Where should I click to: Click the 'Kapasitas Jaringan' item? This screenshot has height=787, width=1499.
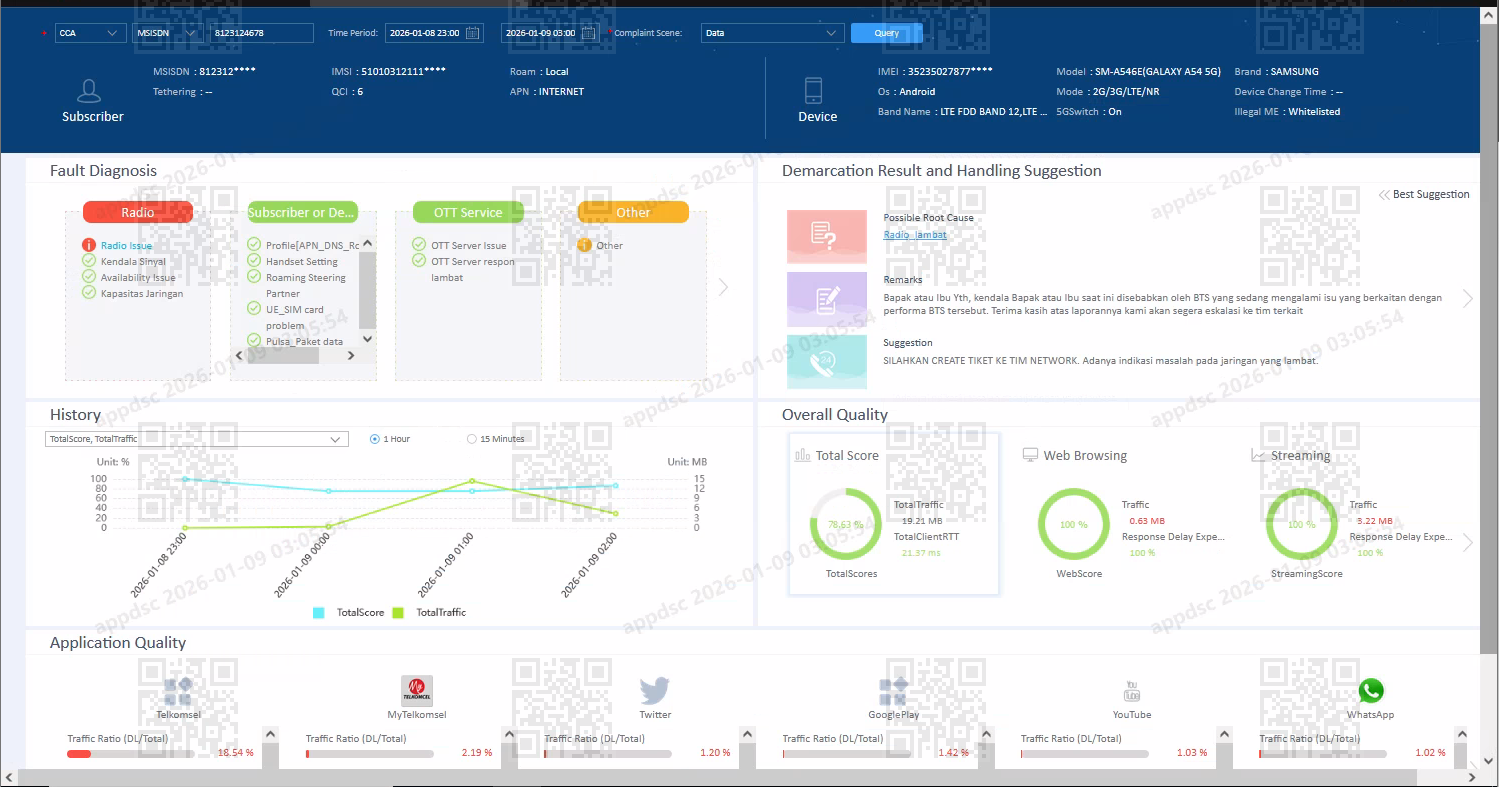142,293
